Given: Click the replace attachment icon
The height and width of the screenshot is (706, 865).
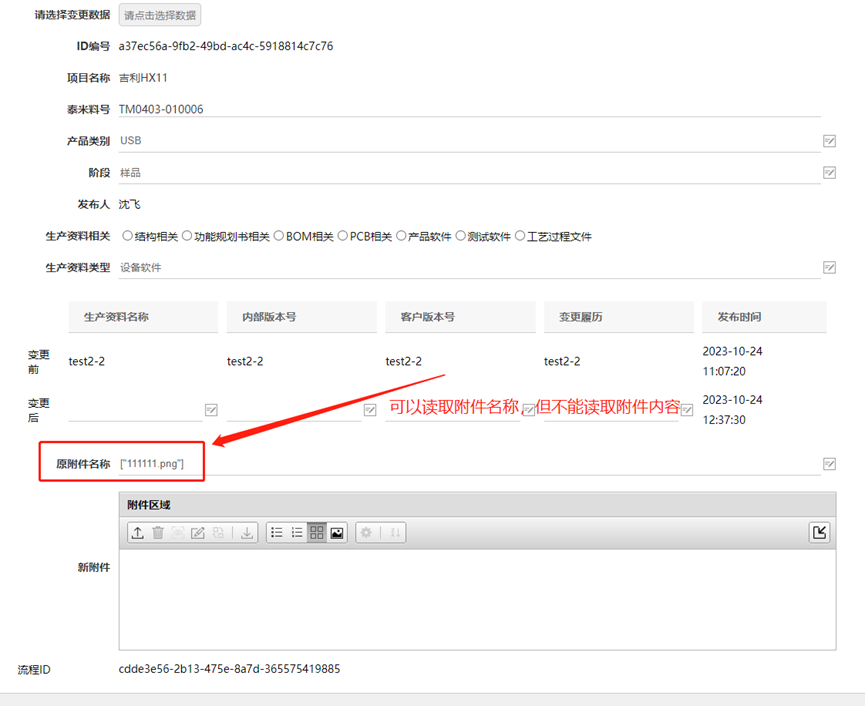Looking at the screenshot, I should (218, 533).
